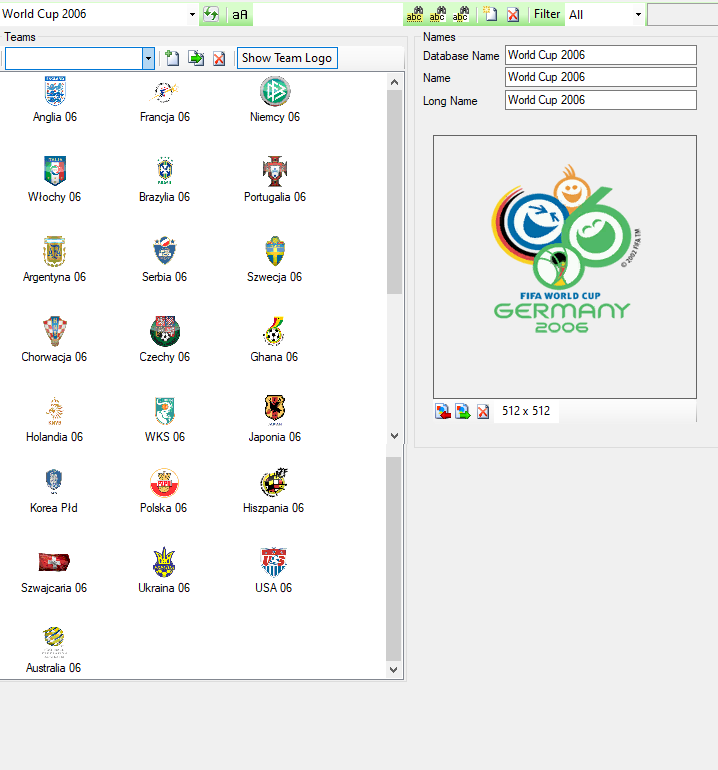The image size is (718, 770).
Task: Click the green refresh arrows icon
Action: point(212,14)
